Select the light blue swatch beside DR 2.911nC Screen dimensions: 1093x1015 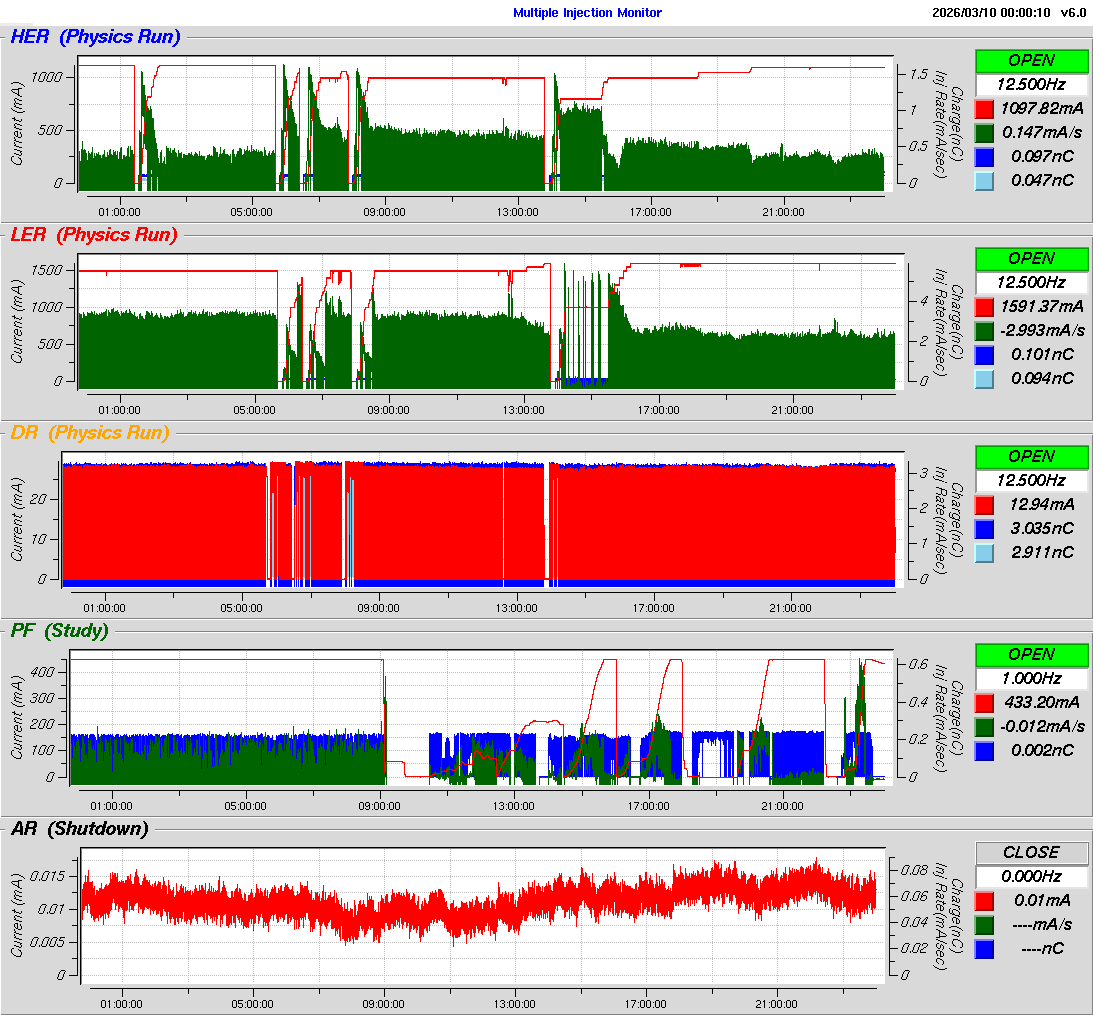[984, 552]
